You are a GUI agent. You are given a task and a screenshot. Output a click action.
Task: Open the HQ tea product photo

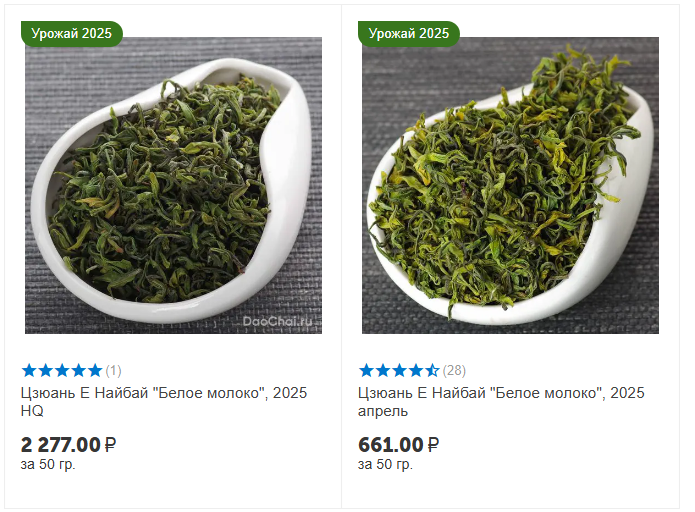point(173,185)
